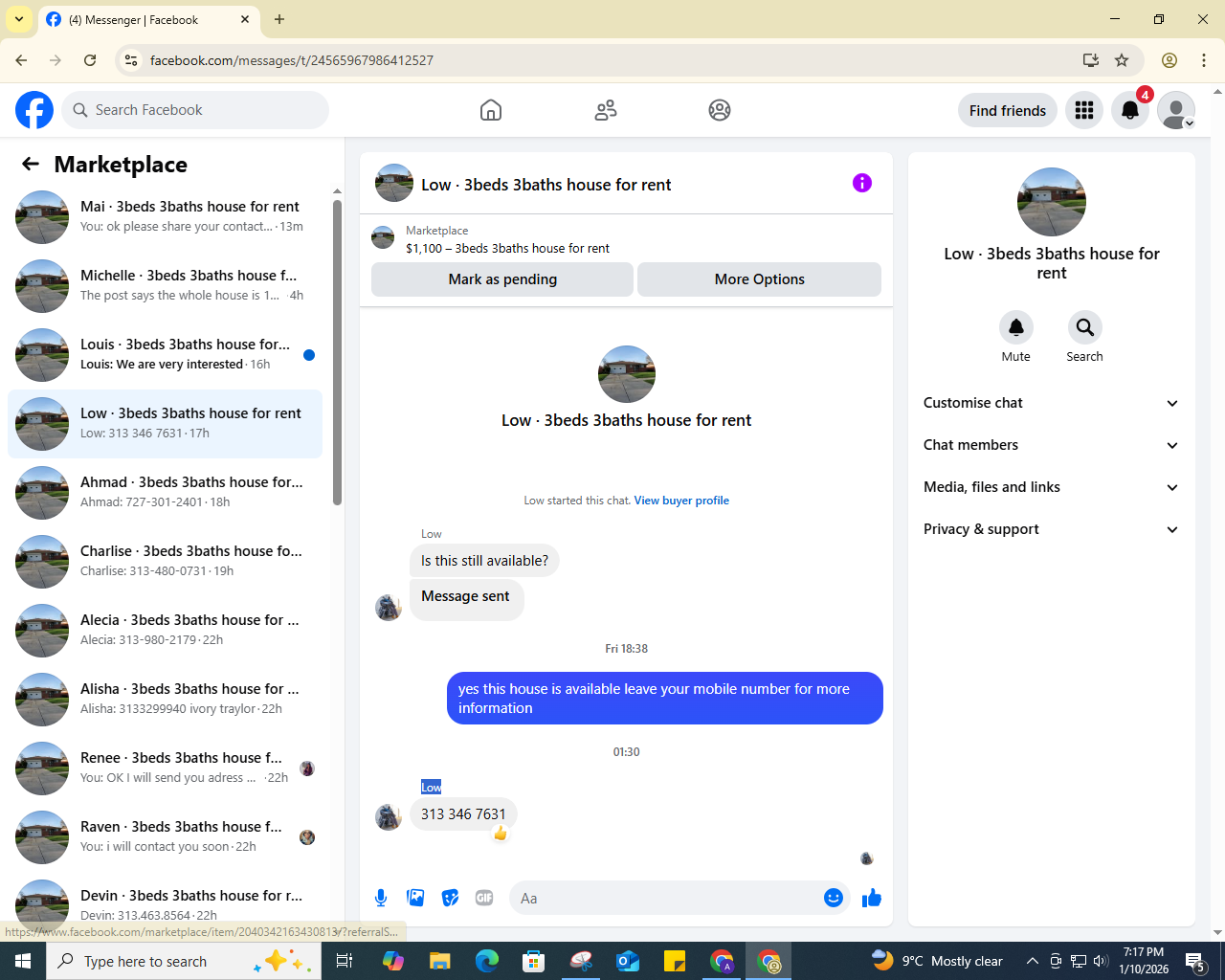
Task: Go to the Home feed icon
Action: tap(491, 110)
